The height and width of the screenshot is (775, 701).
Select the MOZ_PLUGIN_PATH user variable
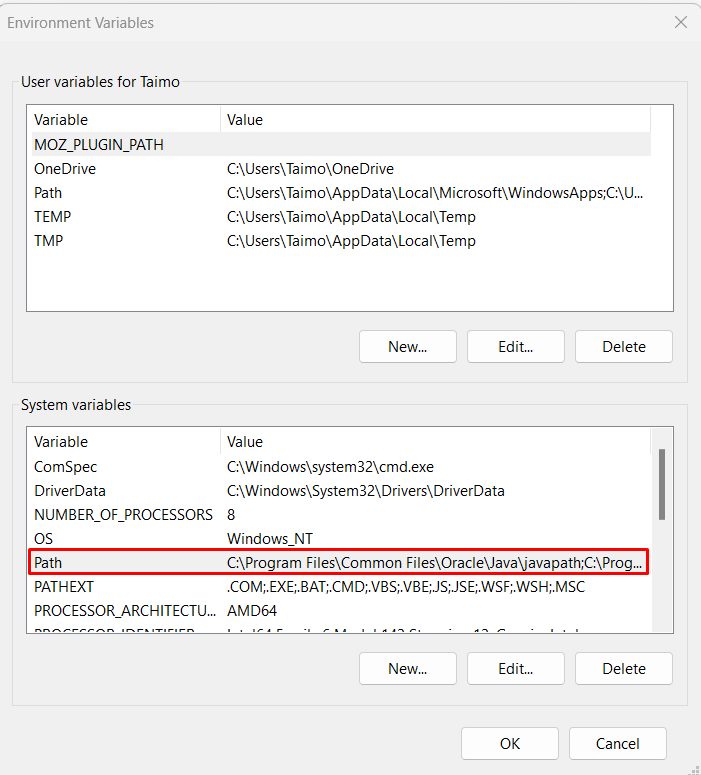point(341,144)
